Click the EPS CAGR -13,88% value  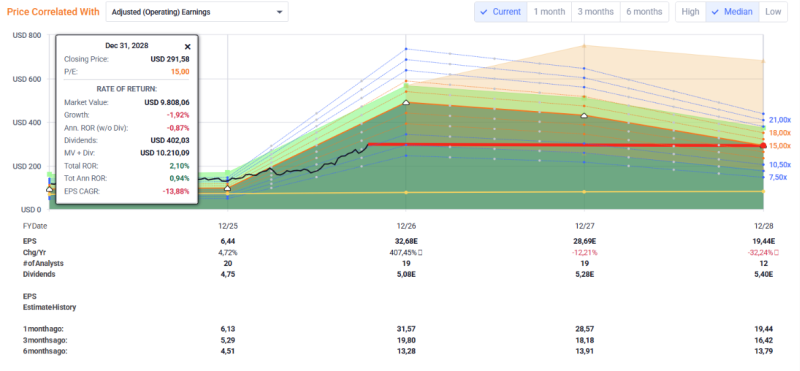point(177,191)
